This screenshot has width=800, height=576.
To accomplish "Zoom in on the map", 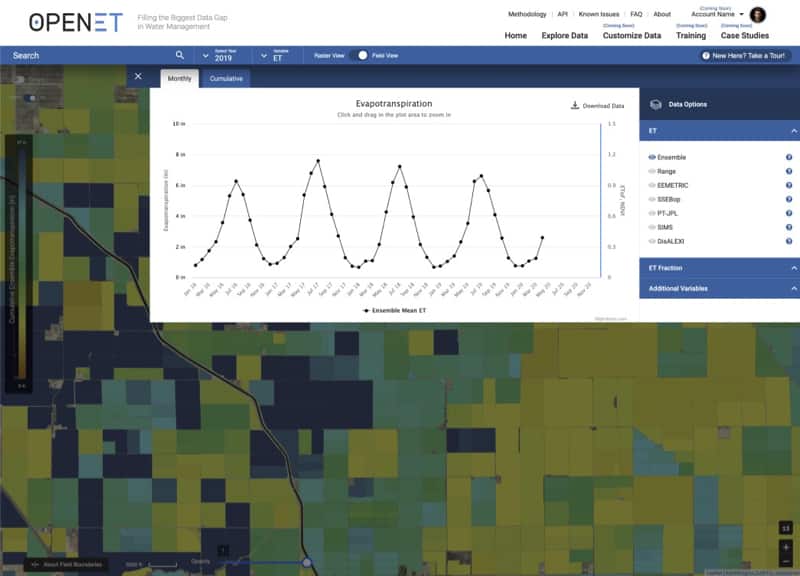I will click(786, 546).
